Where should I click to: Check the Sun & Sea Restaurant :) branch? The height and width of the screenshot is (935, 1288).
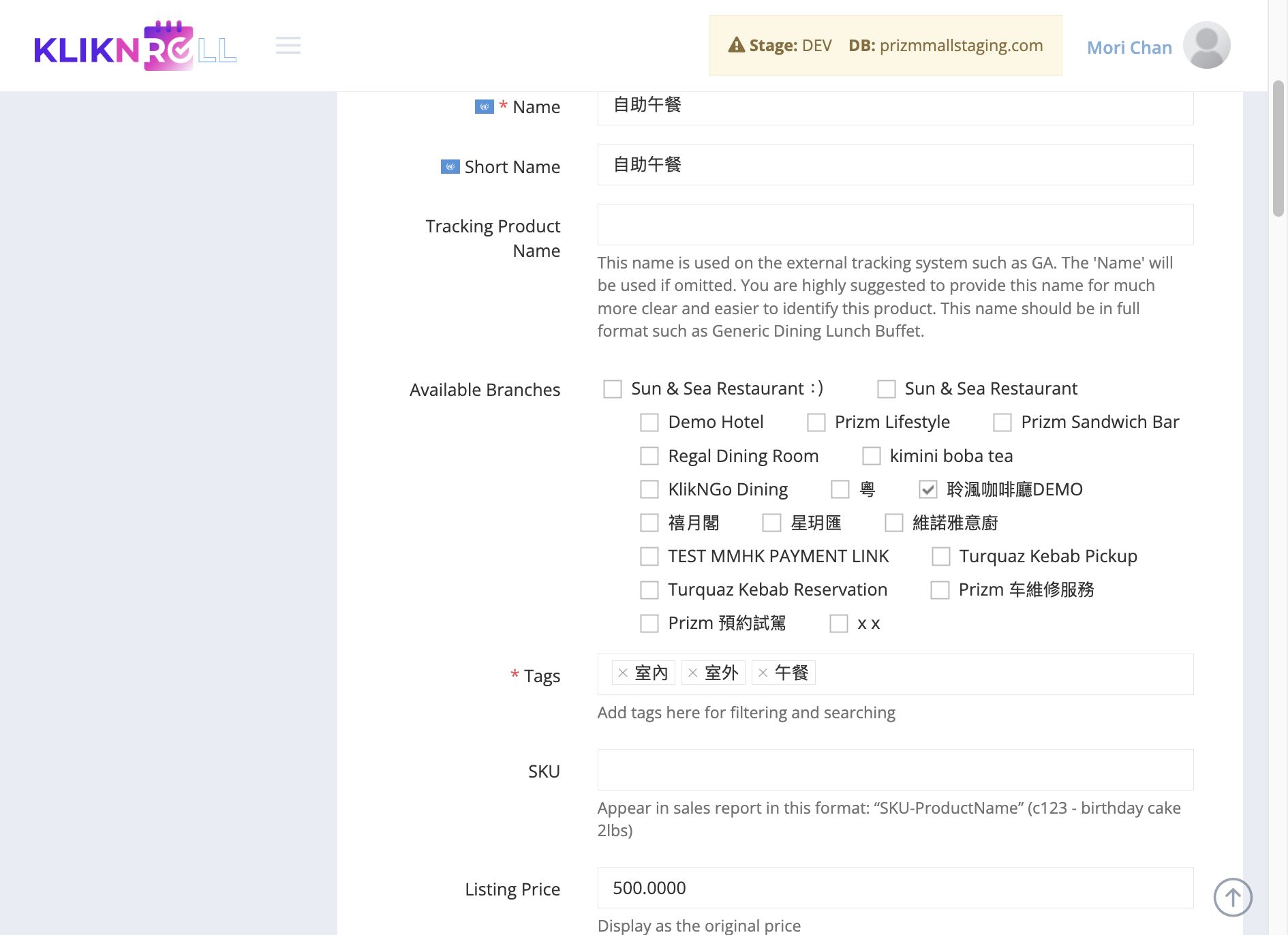point(613,389)
